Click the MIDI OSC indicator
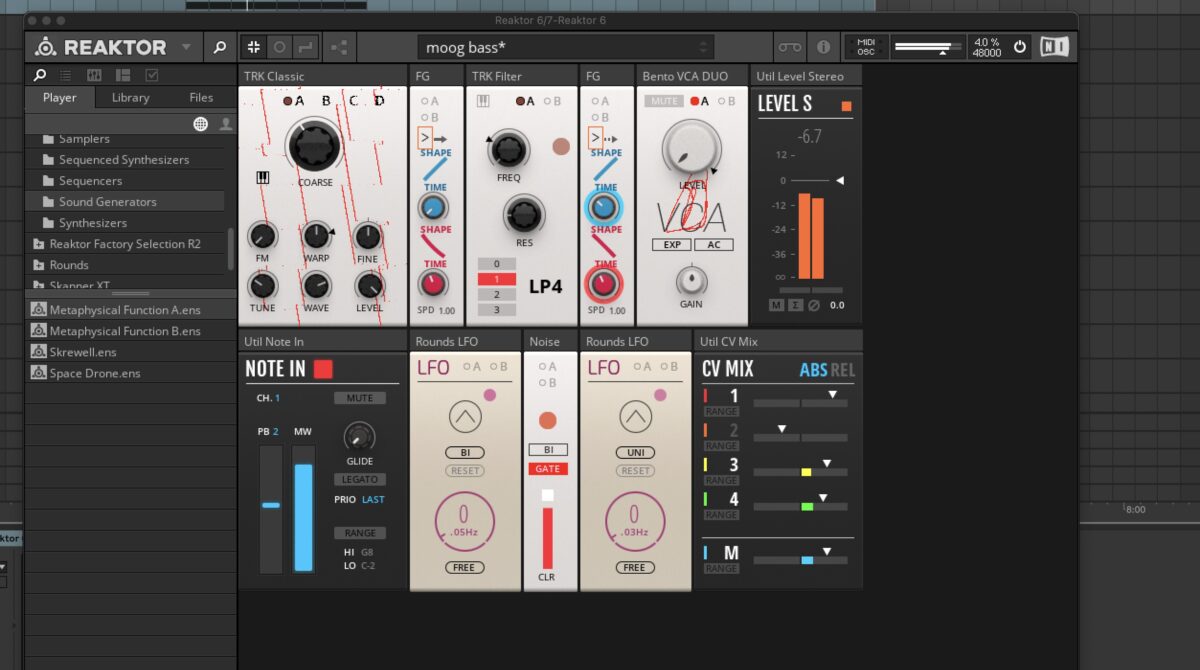Screen dimensions: 1200x670 (x=865, y=47)
